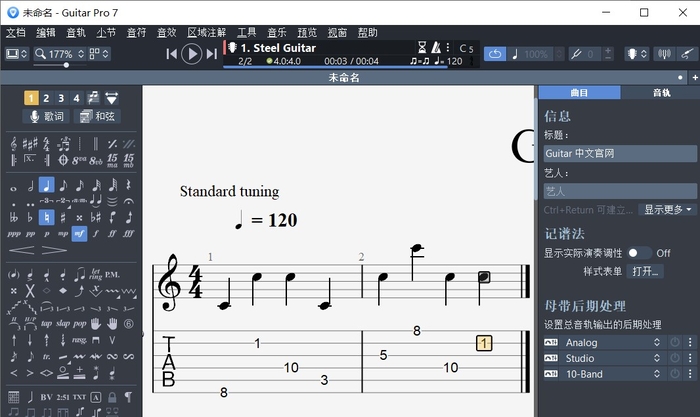Enable the loop playback button
Viewport: 700px width, 417px height.
(x=495, y=54)
